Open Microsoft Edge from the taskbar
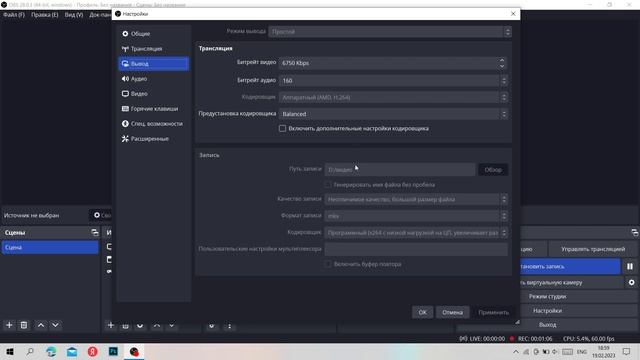 (x=51, y=351)
